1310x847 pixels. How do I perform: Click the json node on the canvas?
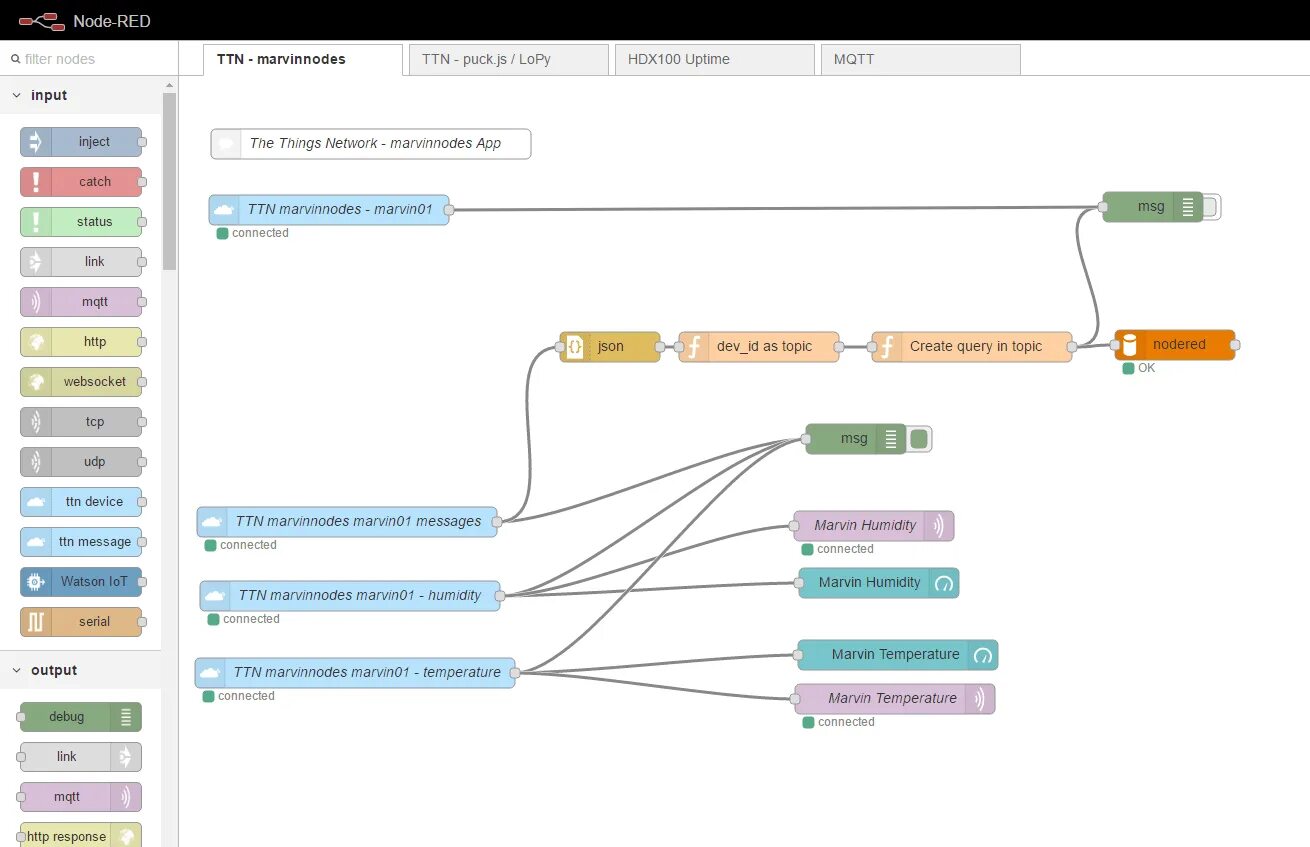tap(610, 347)
